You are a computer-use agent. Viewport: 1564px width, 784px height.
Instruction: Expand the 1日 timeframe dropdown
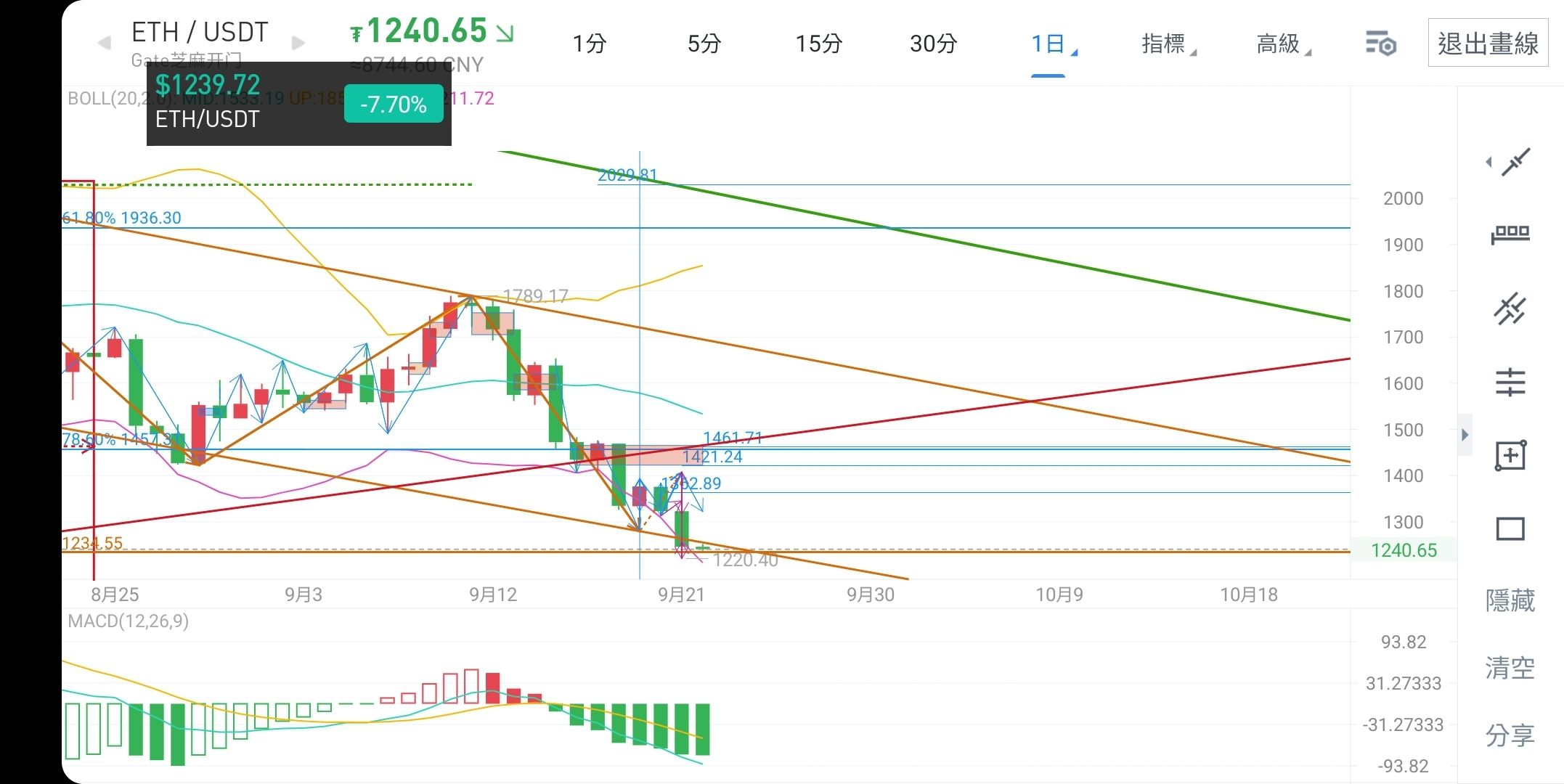[x=1053, y=44]
